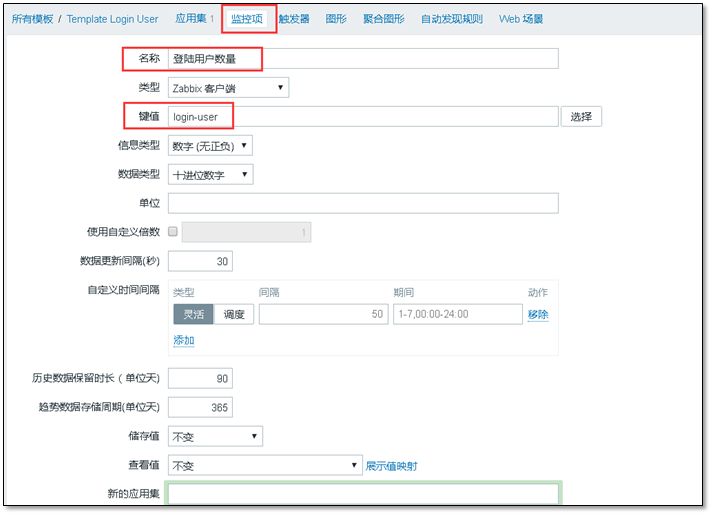Open the 类型 Zabbix 客户端 dropdown
The width and height of the screenshot is (712, 515).
(x=228, y=88)
